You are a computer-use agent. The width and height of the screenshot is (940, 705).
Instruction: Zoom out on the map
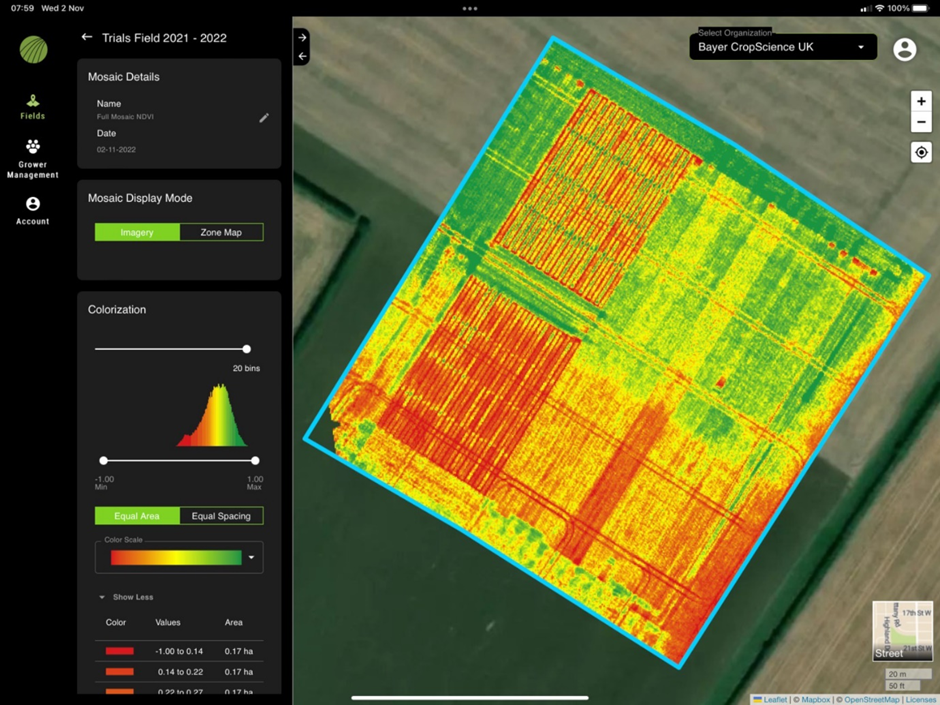point(921,122)
